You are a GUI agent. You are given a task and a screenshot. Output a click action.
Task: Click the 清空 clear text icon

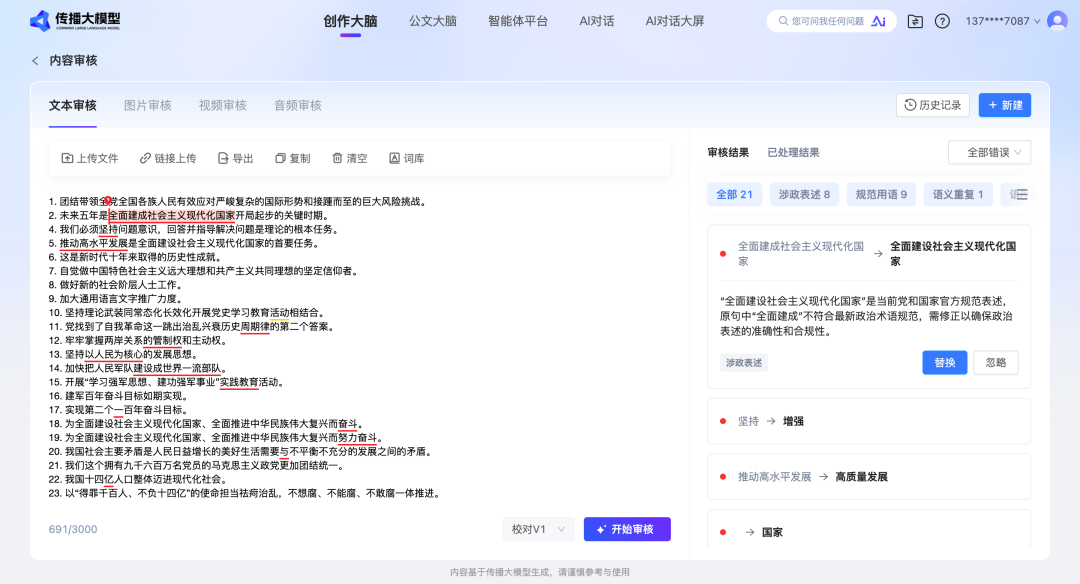[x=338, y=157]
